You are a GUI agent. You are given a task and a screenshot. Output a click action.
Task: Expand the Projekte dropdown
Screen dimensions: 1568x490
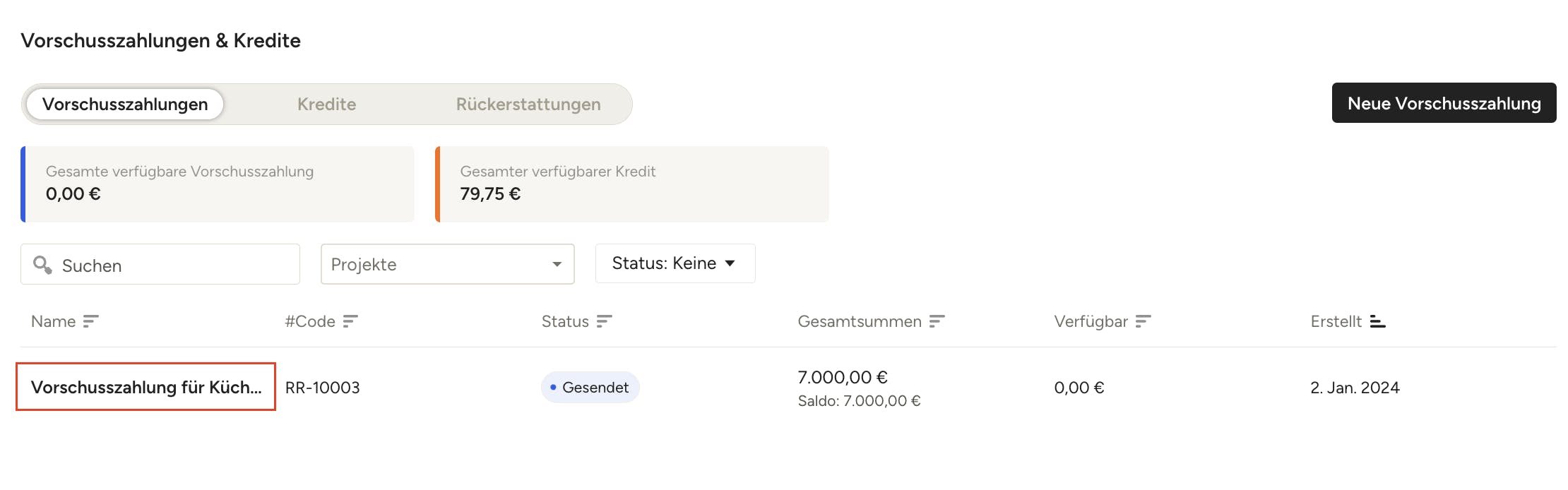446,265
